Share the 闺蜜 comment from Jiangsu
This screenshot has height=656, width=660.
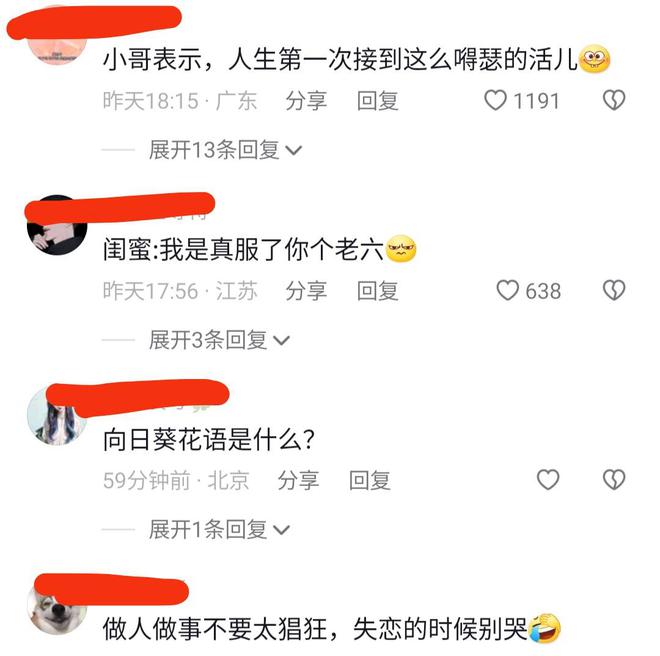click(306, 291)
